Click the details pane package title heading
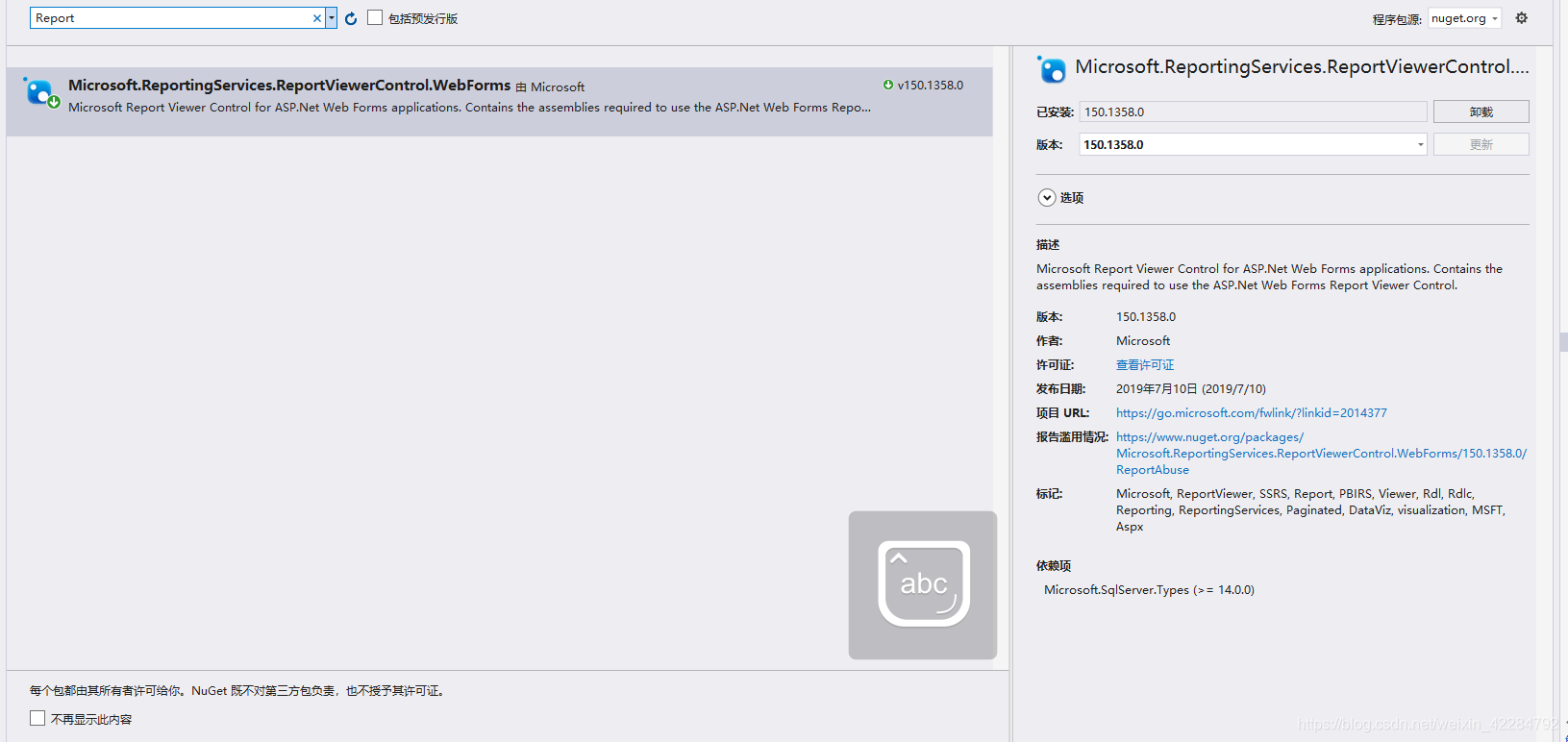The image size is (1568, 742). click(x=1302, y=67)
